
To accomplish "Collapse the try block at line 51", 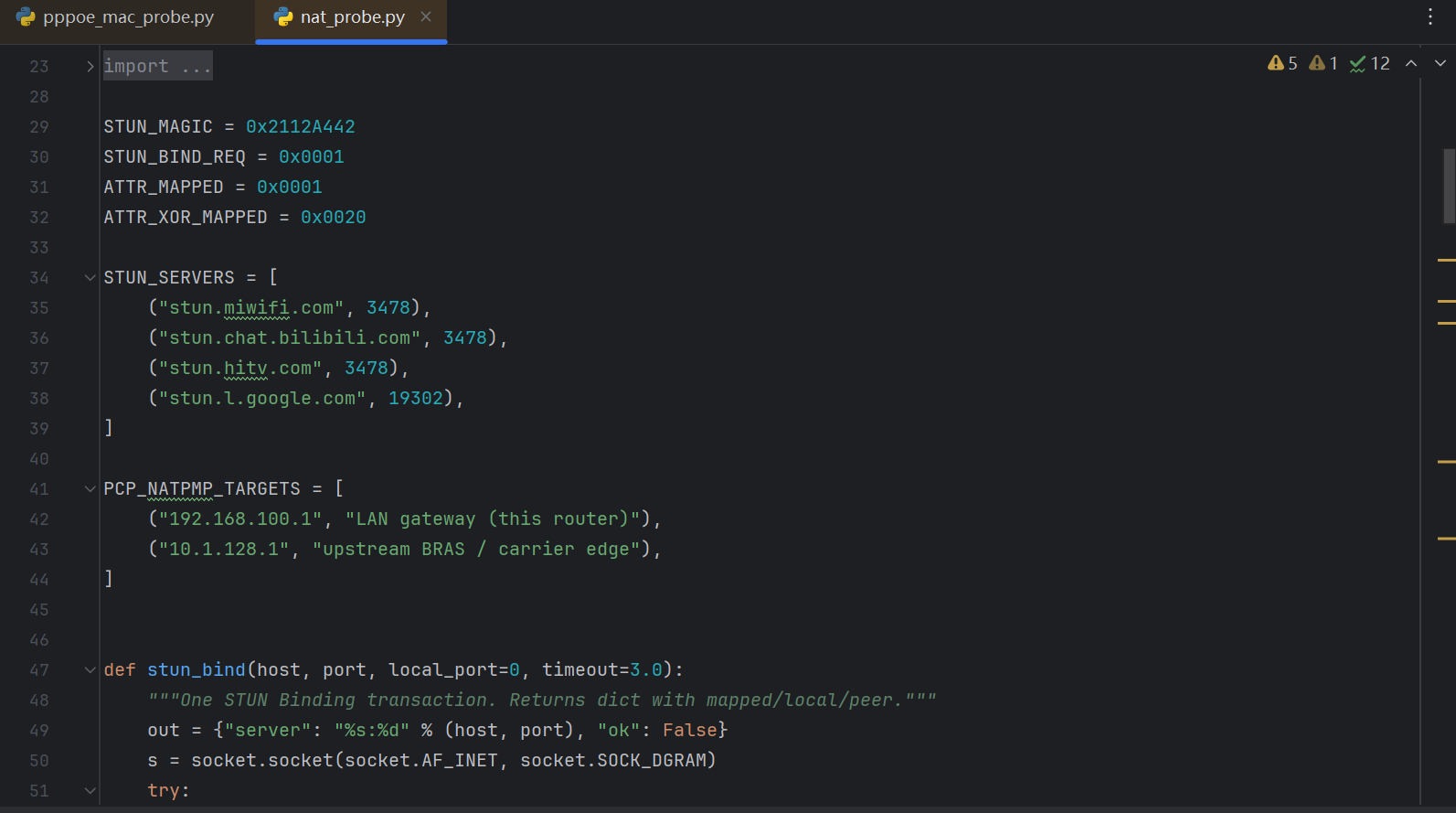I will click(90, 790).
